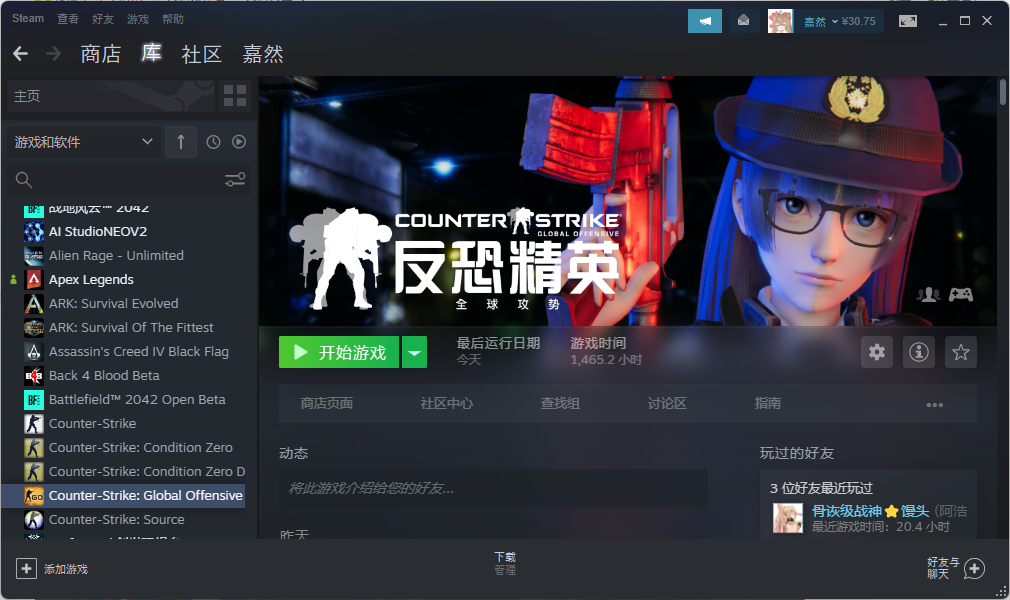
Task: Click the activity post input field
Action: pyautogui.click(x=493, y=489)
